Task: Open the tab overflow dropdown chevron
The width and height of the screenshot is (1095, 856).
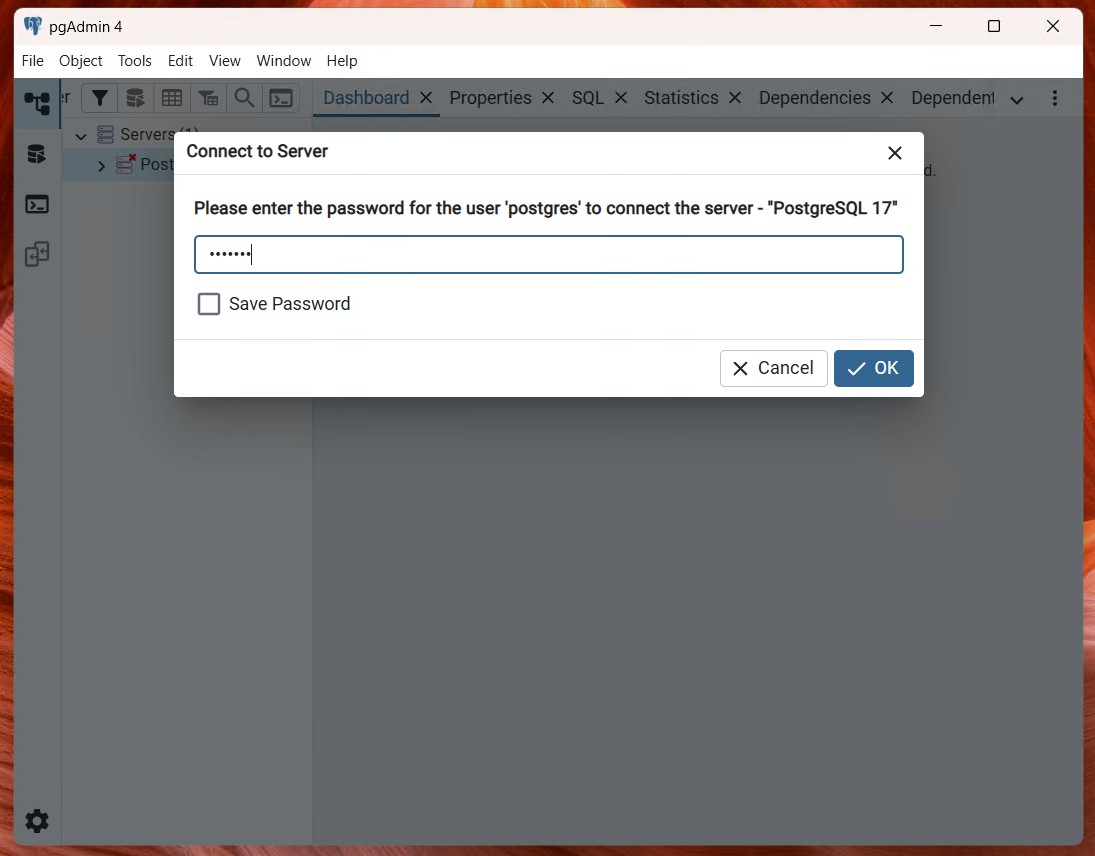Action: coord(1017,100)
